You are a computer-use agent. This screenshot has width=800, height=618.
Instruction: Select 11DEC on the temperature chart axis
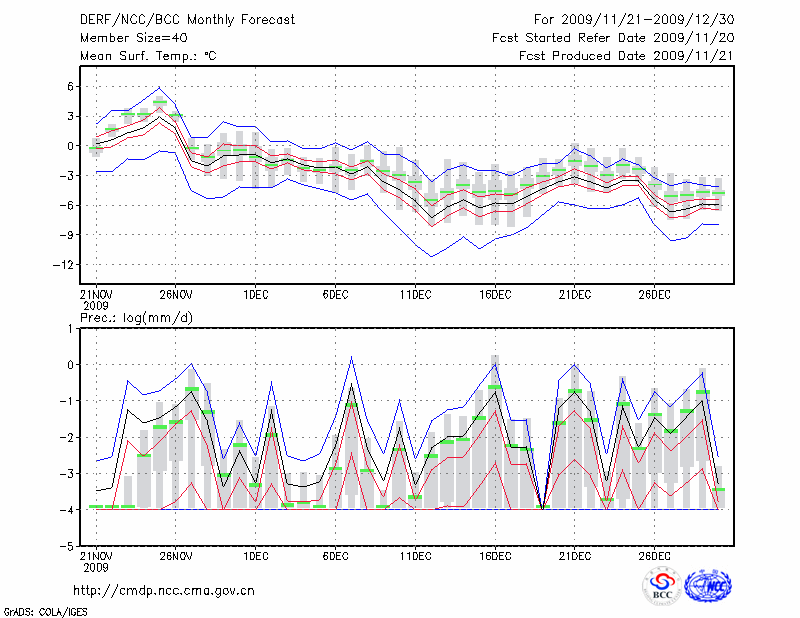tap(415, 294)
